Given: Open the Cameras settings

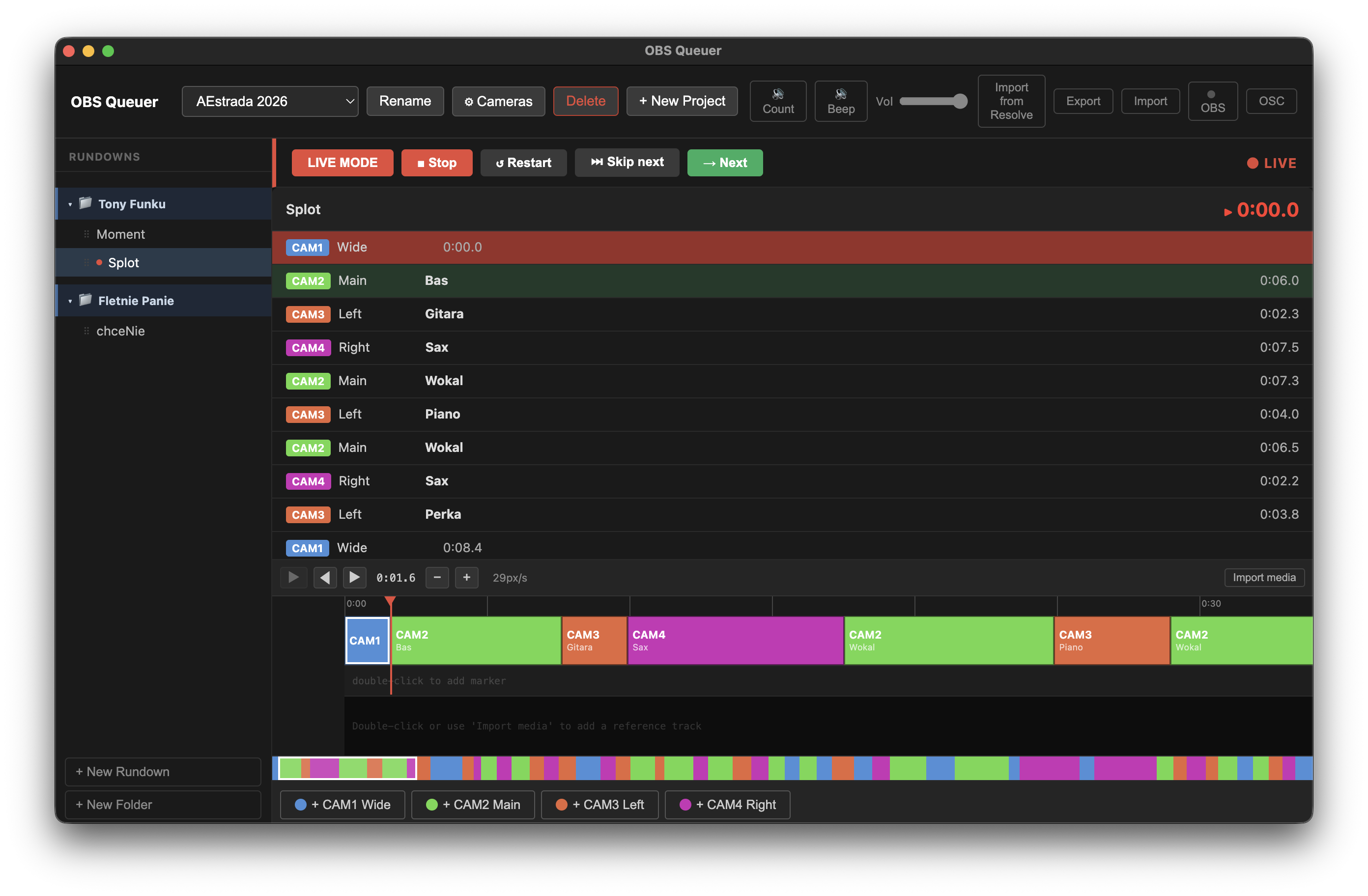Looking at the screenshot, I should [x=498, y=101].
